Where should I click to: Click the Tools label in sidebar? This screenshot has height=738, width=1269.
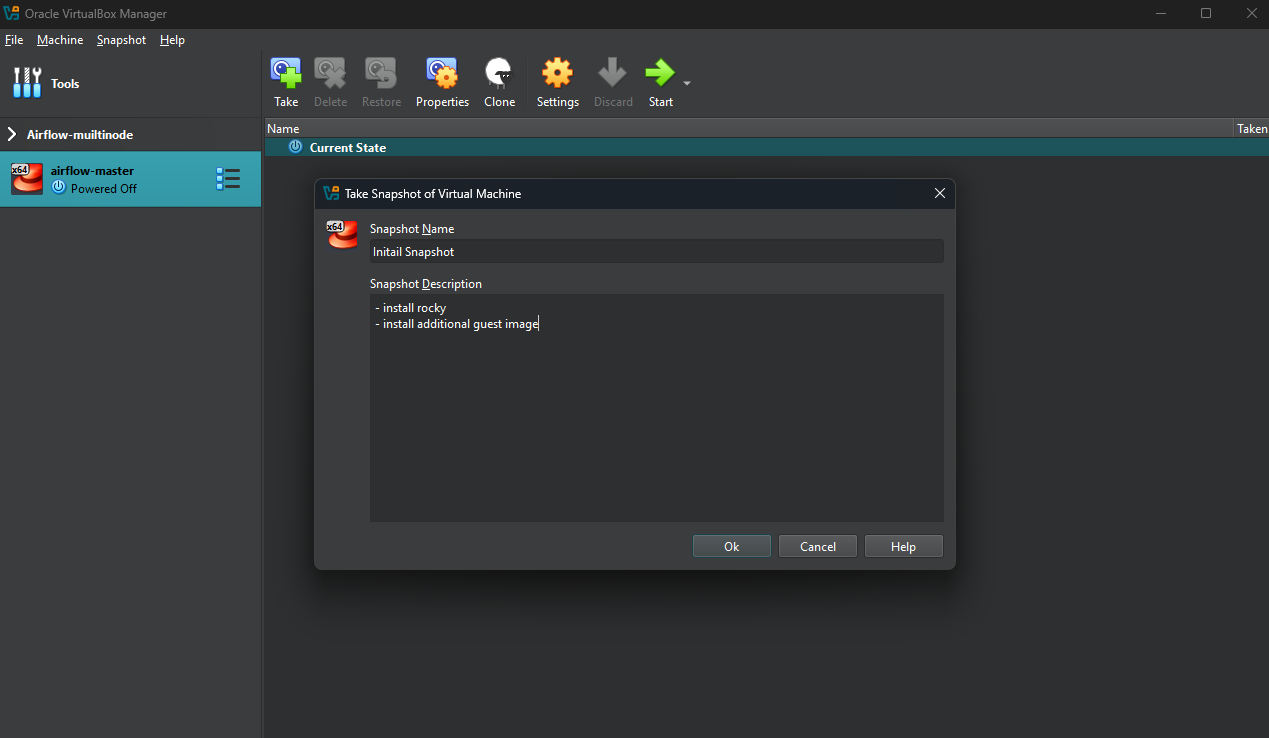(65, 83)
